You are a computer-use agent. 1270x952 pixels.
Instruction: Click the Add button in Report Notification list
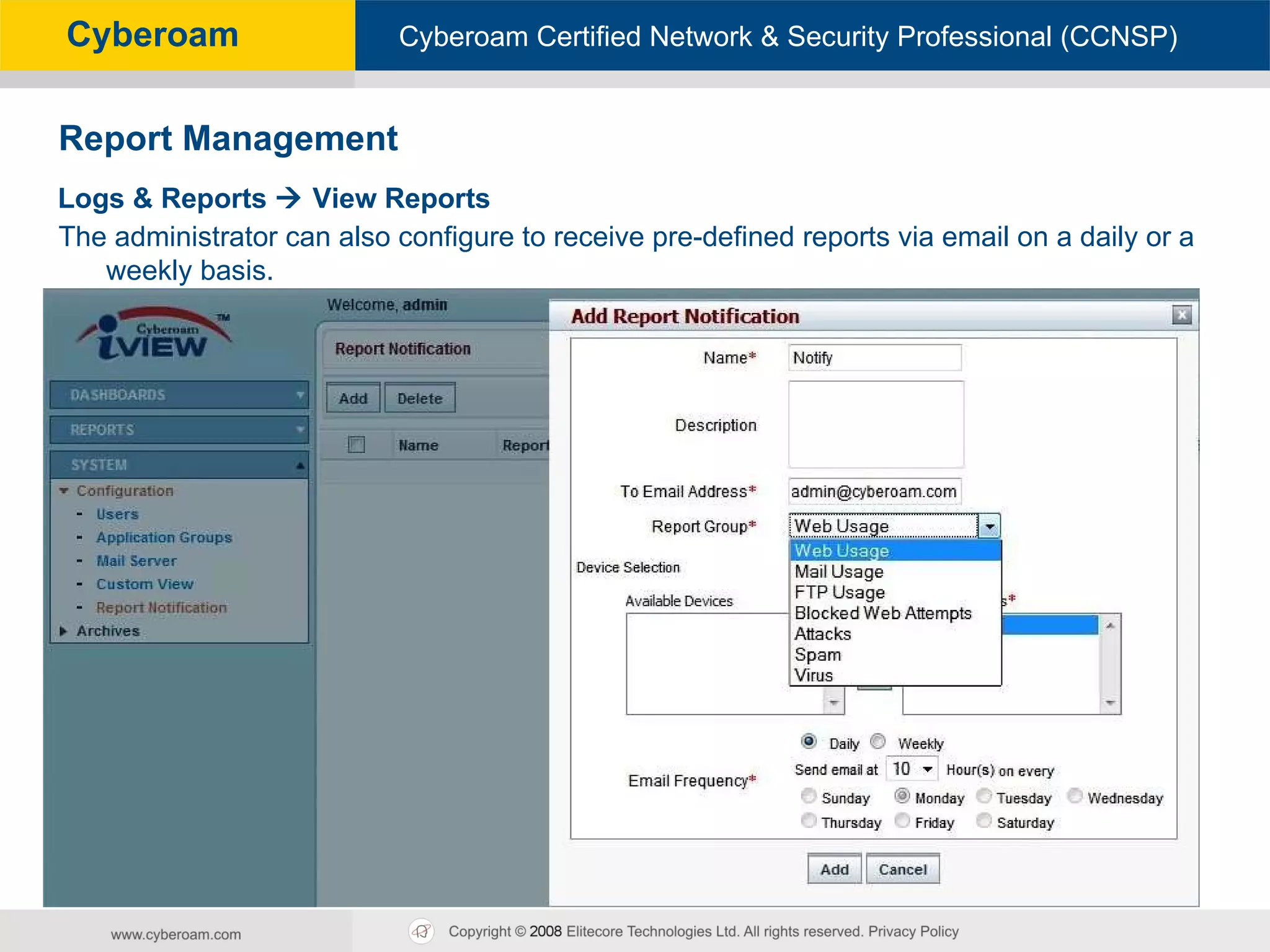(353, 398)
